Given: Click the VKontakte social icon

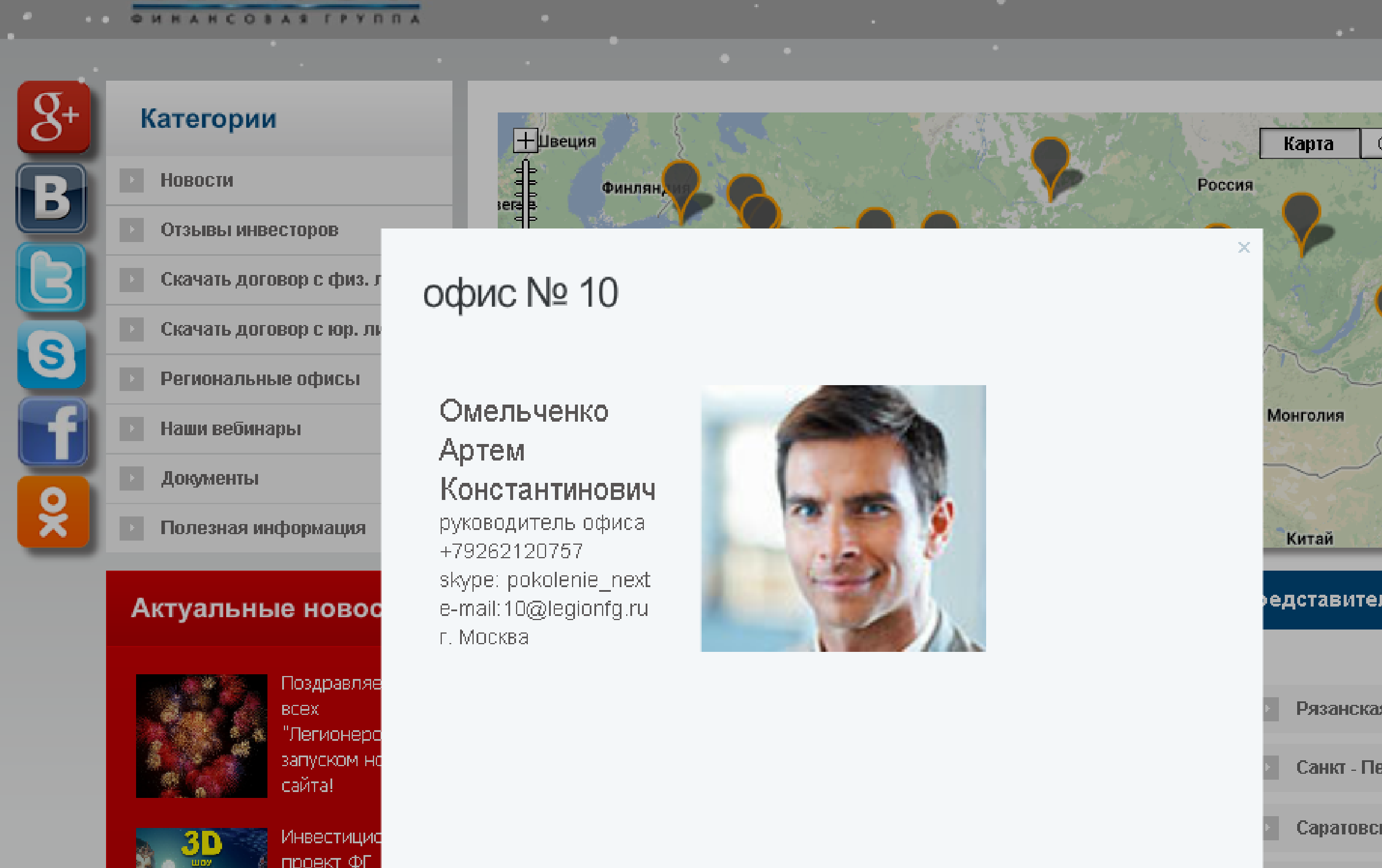Looking at the screenshot, I should tap(52, 198).
